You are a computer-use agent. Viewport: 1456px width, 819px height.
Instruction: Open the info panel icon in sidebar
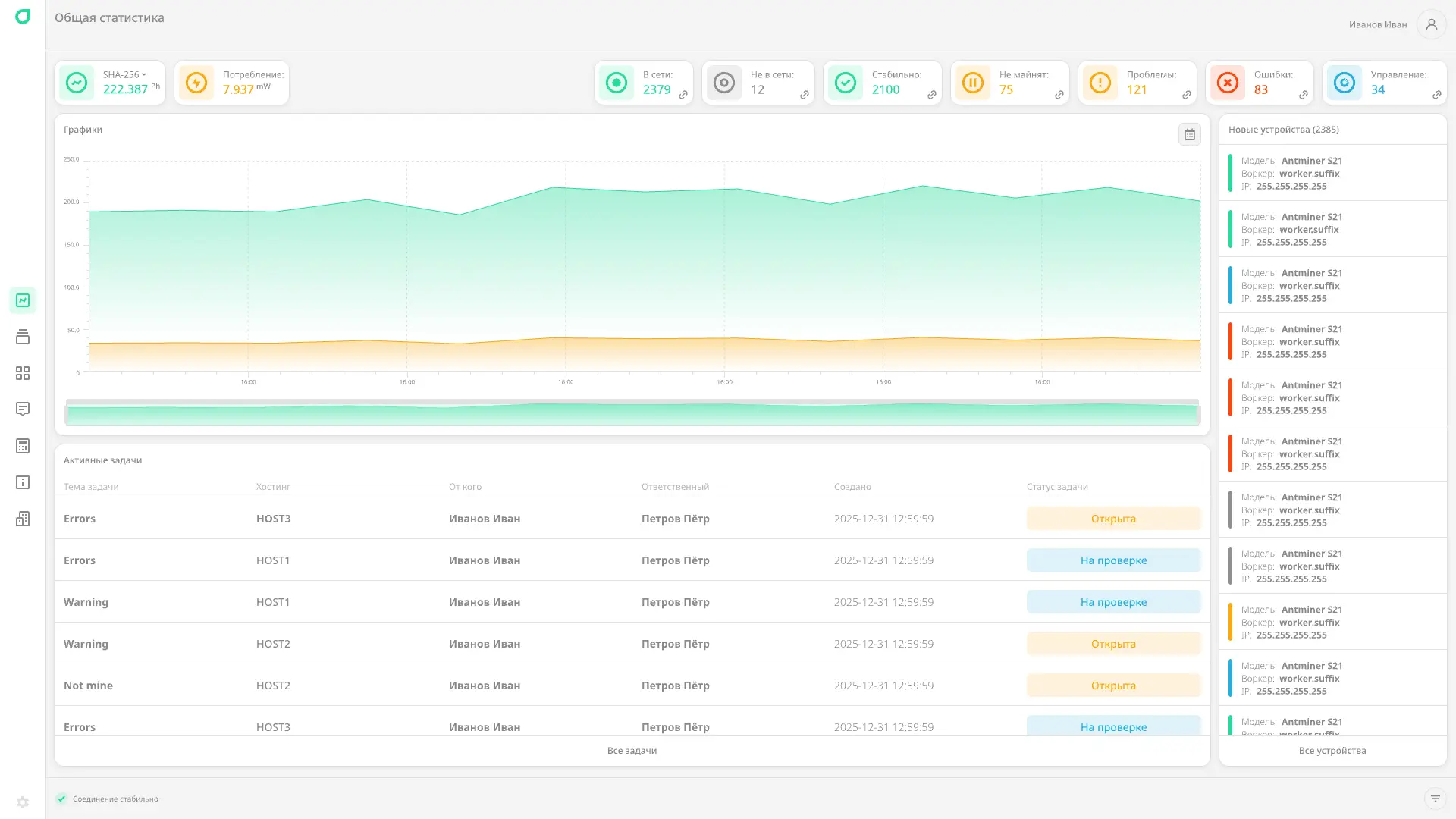point(23,482)
